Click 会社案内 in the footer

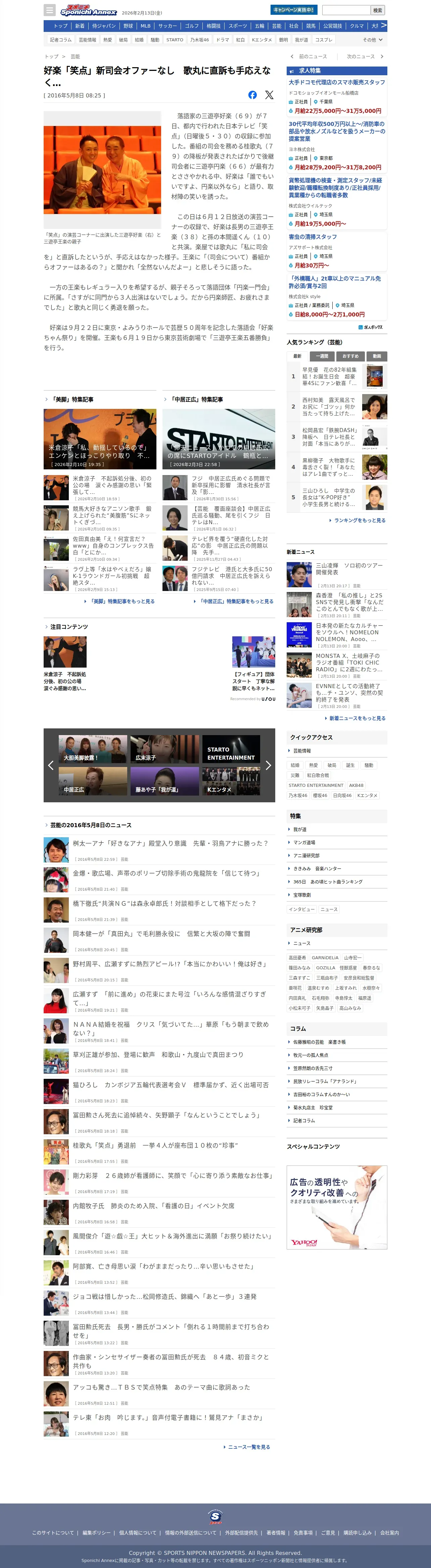coord(390,1533)
